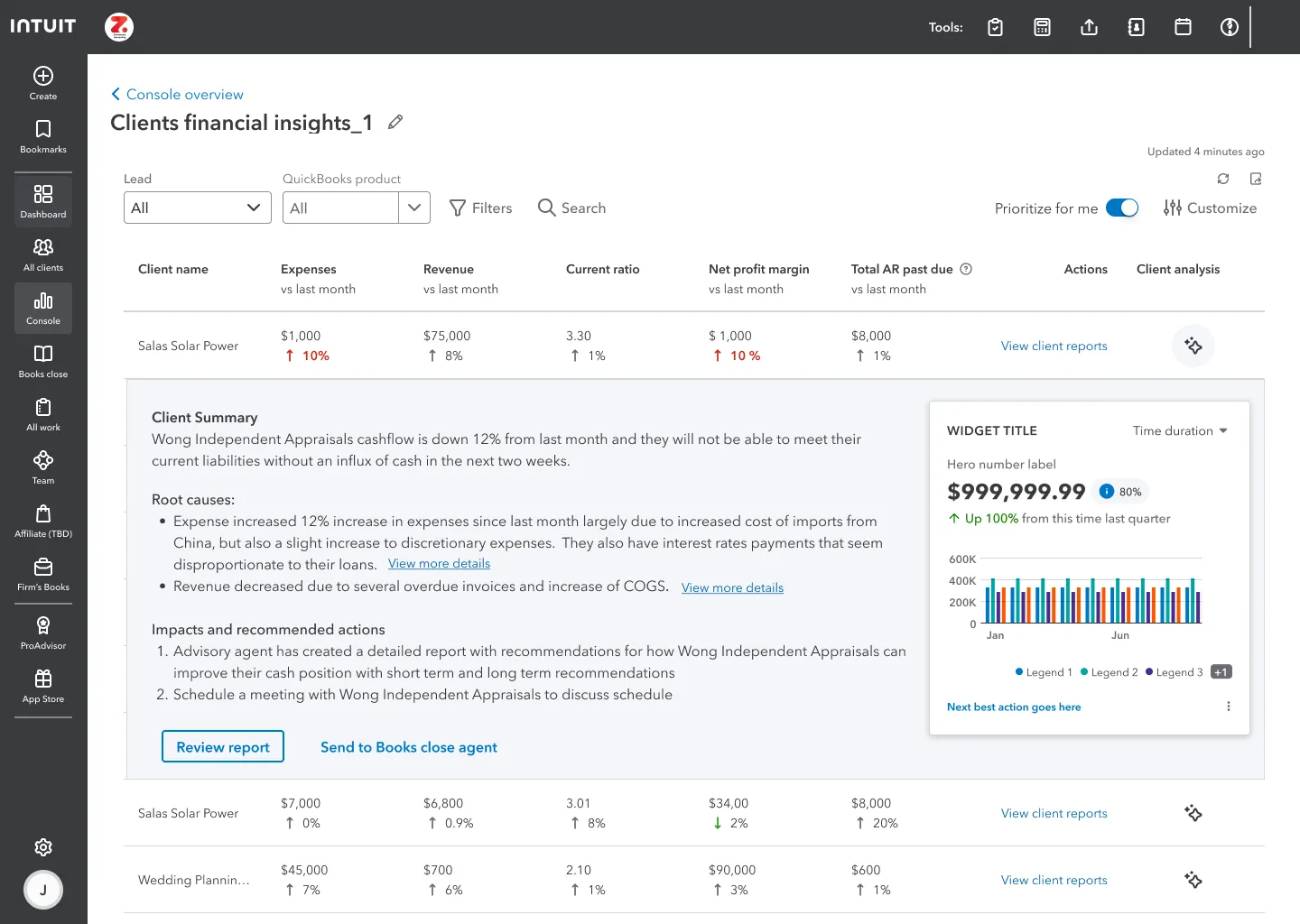
Task: Open the widget three-dot menu
Action: (1228, 707)
